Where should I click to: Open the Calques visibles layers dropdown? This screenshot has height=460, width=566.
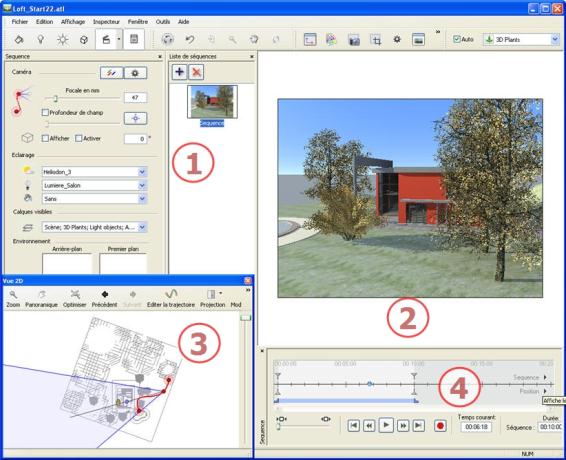(x=142, y=227)
